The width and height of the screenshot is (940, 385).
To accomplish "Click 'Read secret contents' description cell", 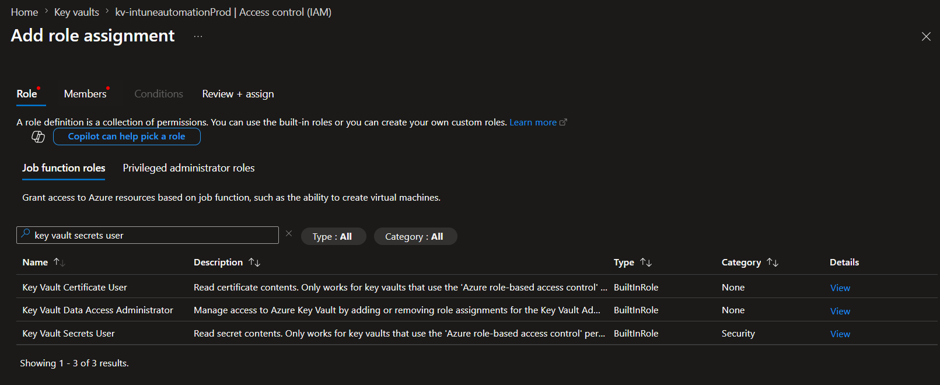I will pos(400,333).
